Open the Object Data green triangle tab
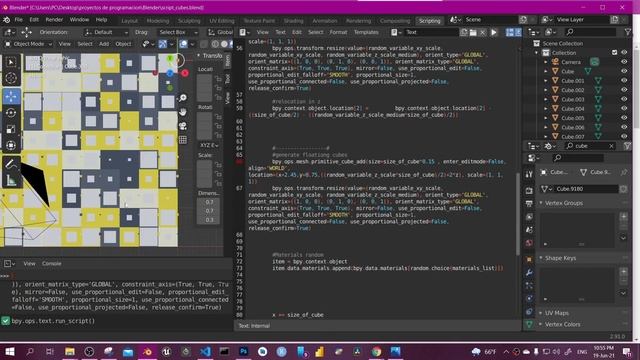The image size is (640, 360). pos(529,324)
